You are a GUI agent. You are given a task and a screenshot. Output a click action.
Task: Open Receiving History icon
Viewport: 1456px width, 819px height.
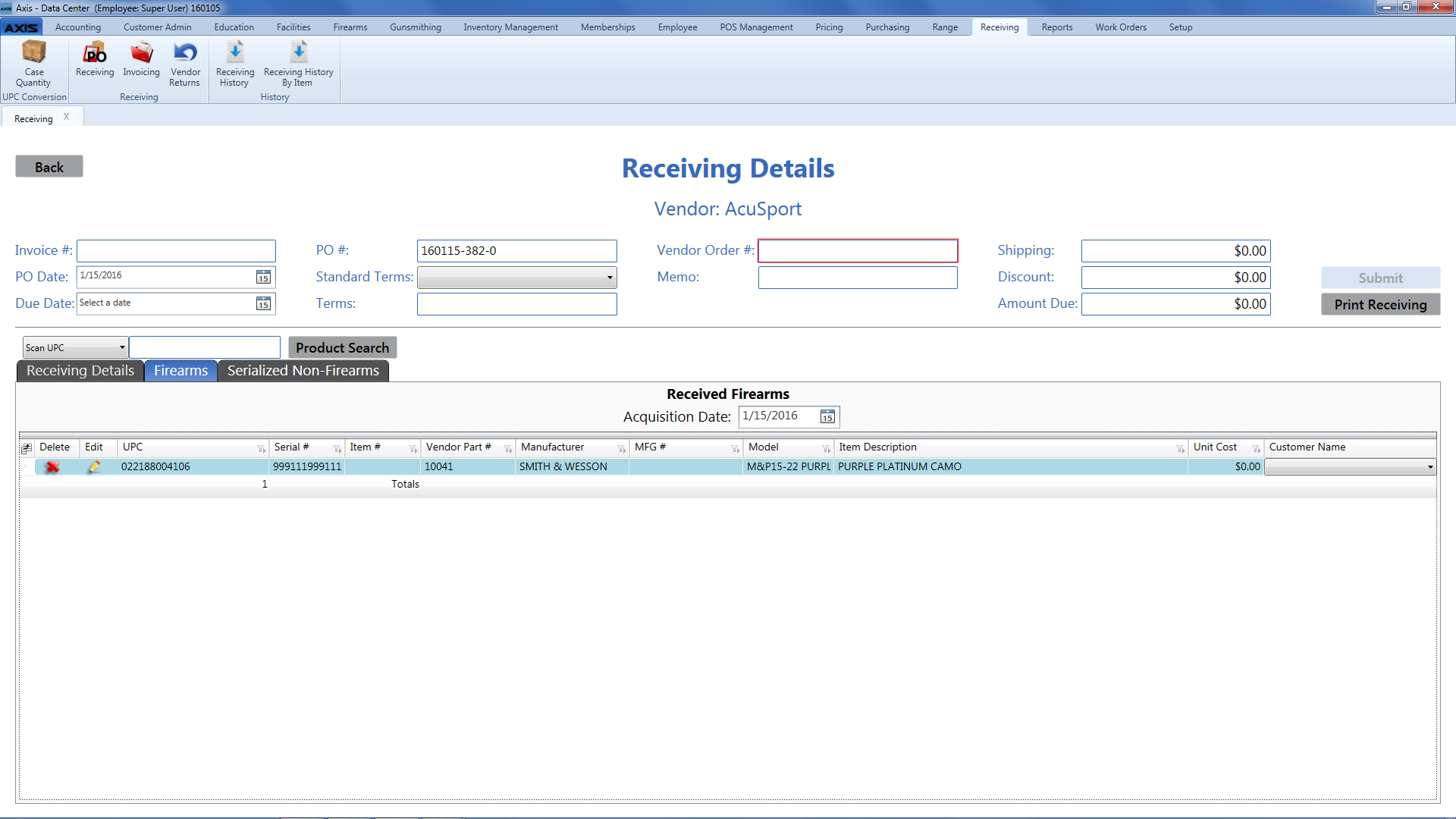[235, 64]
